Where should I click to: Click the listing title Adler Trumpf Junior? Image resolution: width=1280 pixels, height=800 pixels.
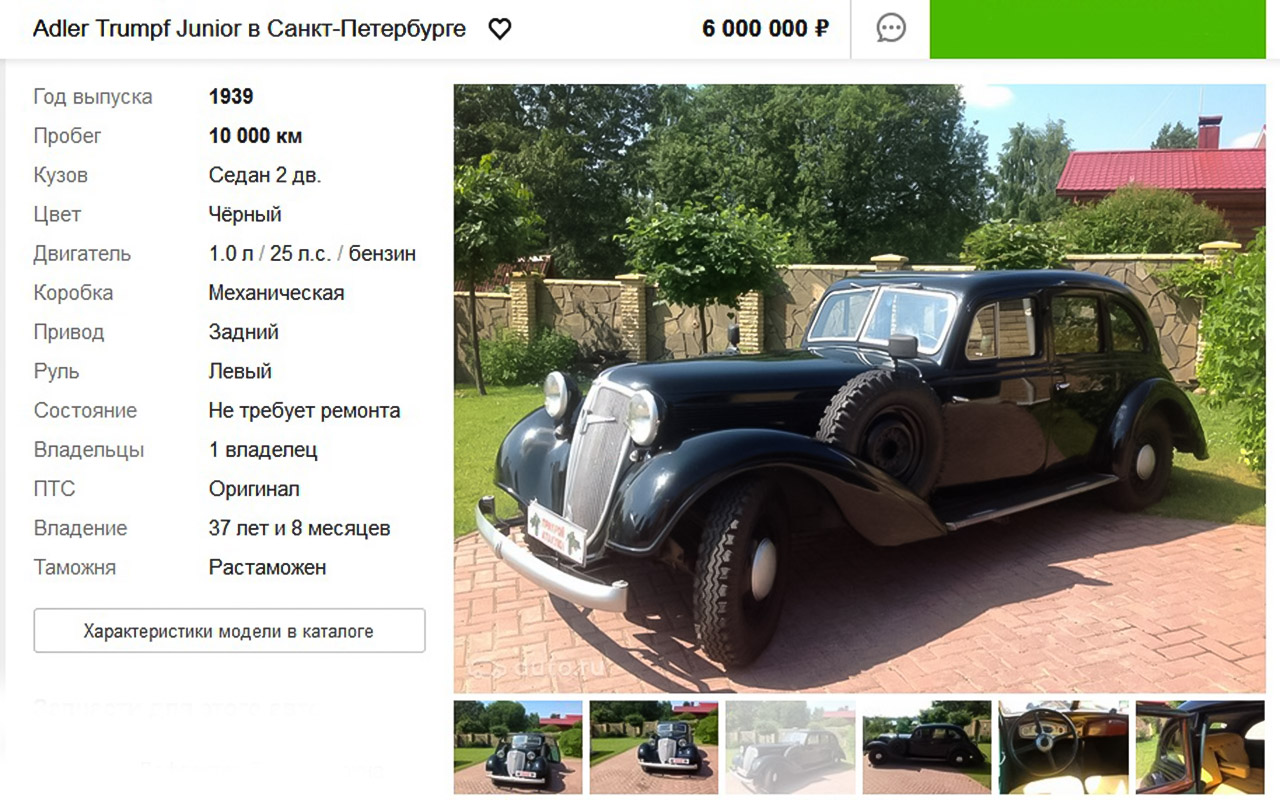click(x=249, y=29)
